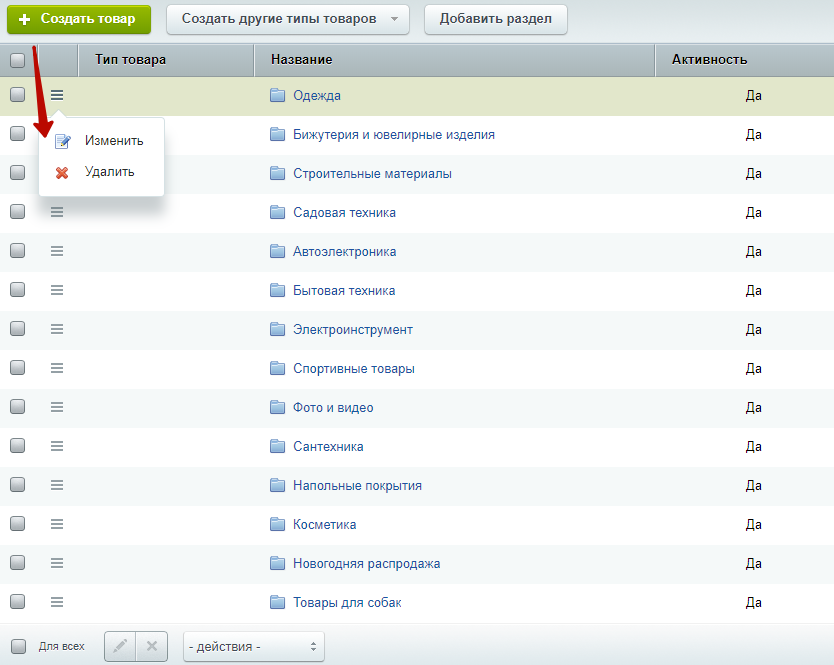Click the folder icon next to Автоэлектроника
Screen dimensions: 834x665
tap(277, 251)
